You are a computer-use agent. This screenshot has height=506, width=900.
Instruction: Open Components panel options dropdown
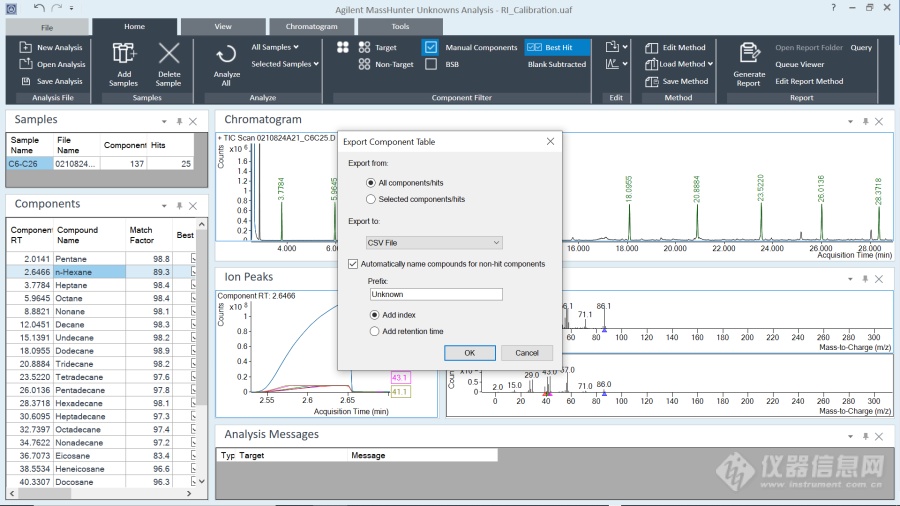coord(164,206)
